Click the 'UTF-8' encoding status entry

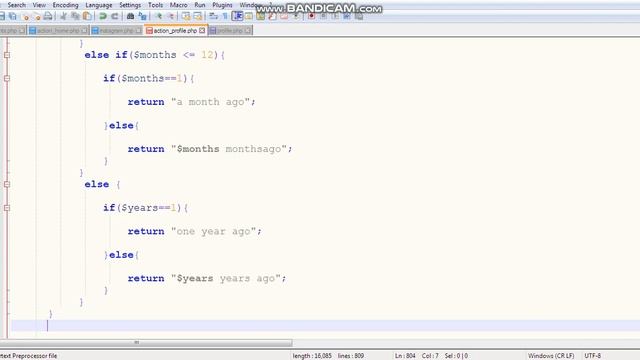tap(593, 356)
